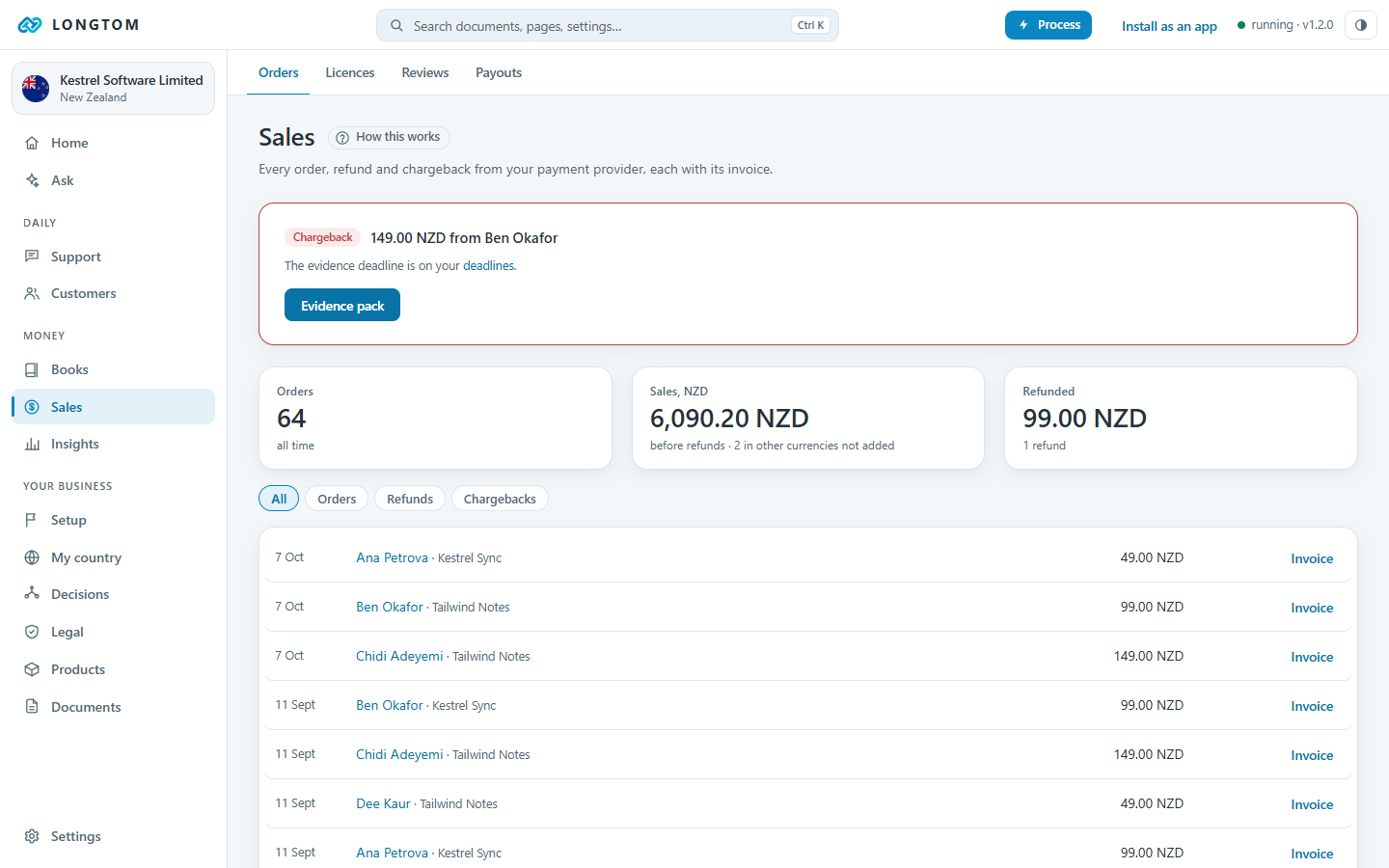Open Home via its house icon
1389x868 pixels.
pyautogui.click(x=32, y=143)
